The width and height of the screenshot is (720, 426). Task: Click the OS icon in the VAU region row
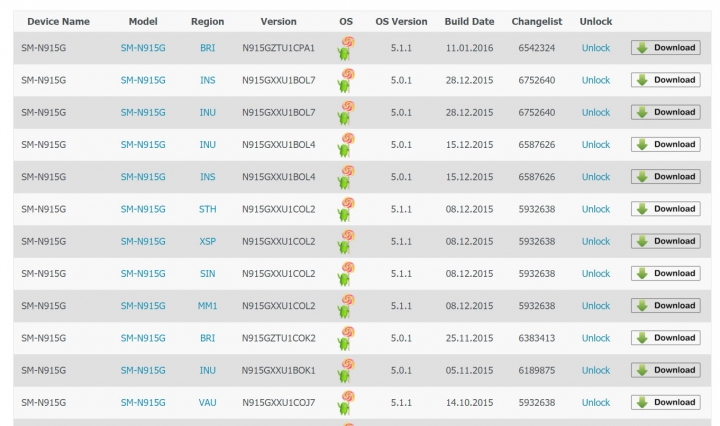[346, 403]
